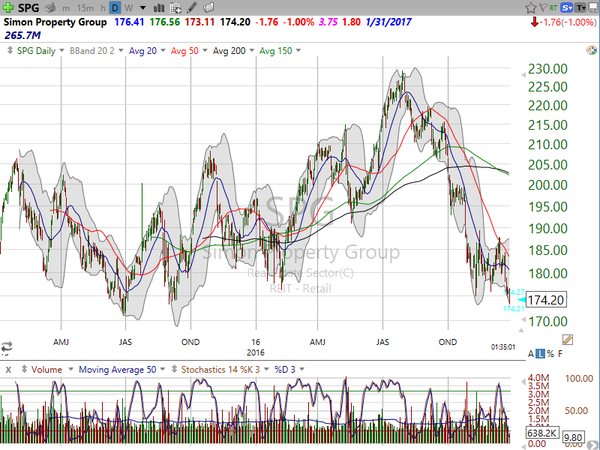The width and height of the screenshot is (600, 450).
Task: Click the 3.75 value in header
Action: point(328,22)
